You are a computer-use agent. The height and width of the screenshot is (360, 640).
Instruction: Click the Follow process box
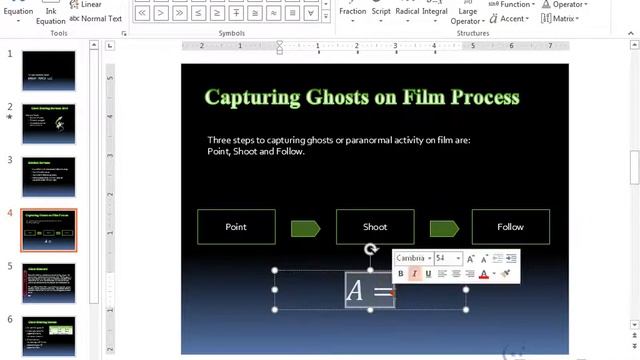[x=511, y=227]
